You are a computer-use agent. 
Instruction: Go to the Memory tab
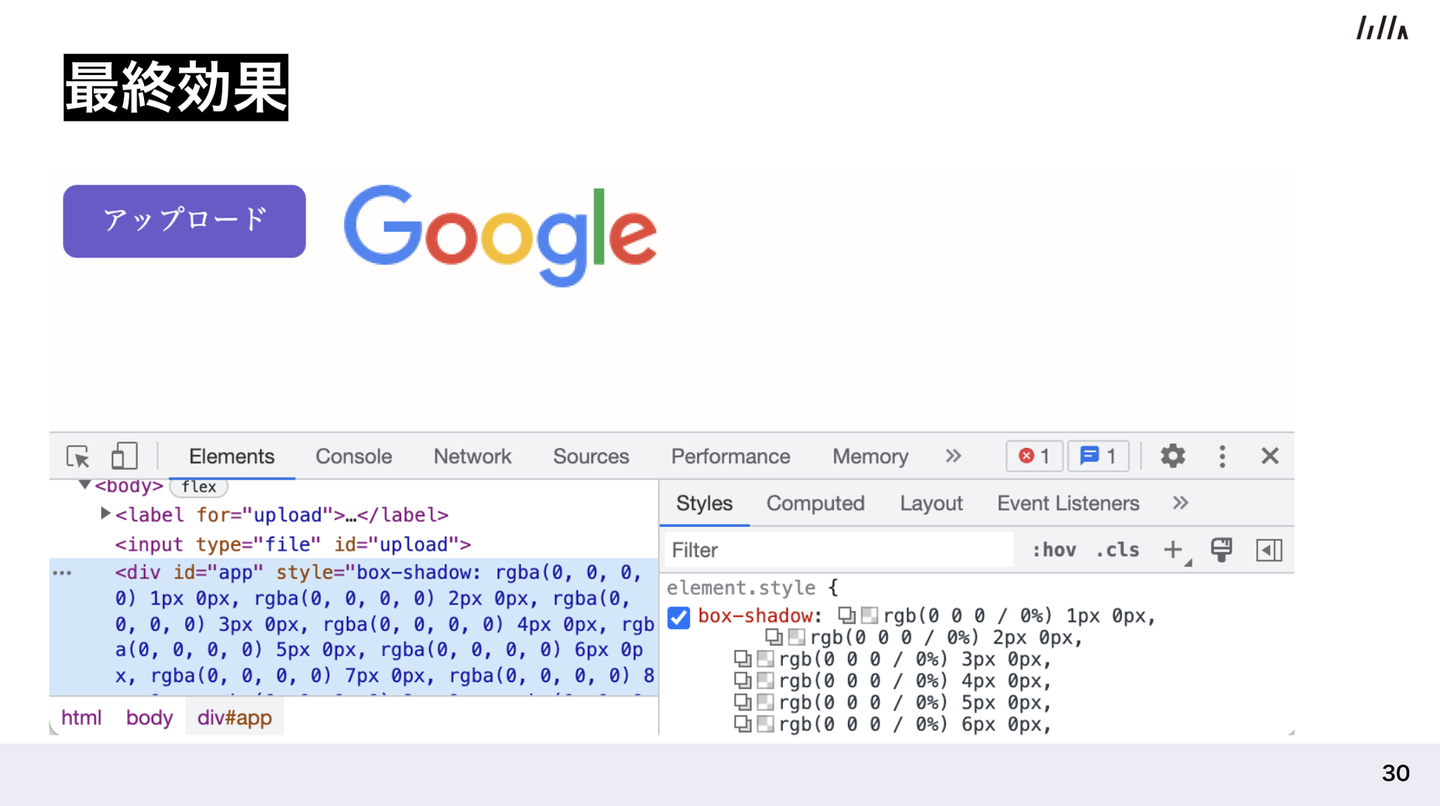click(870, 456)
